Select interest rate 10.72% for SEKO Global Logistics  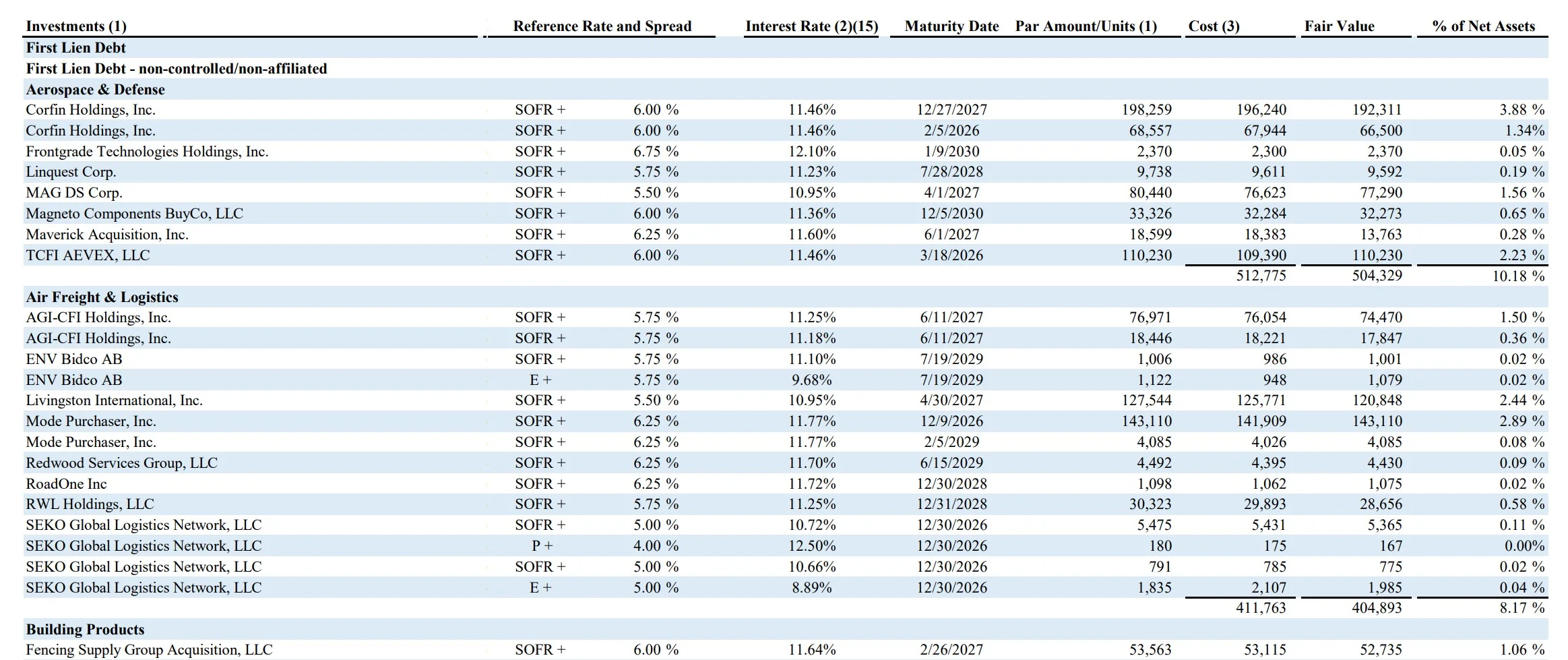[x=812, y=525]
